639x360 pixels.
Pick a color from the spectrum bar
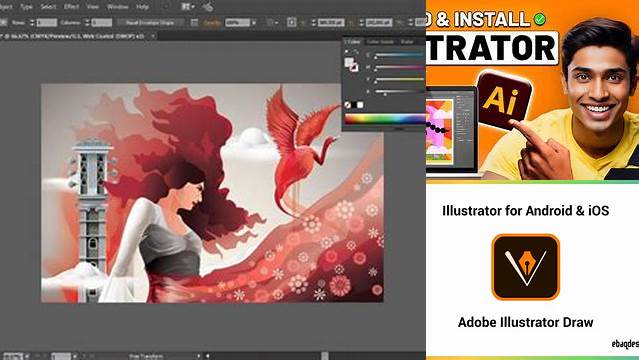[x=385, y=119]
